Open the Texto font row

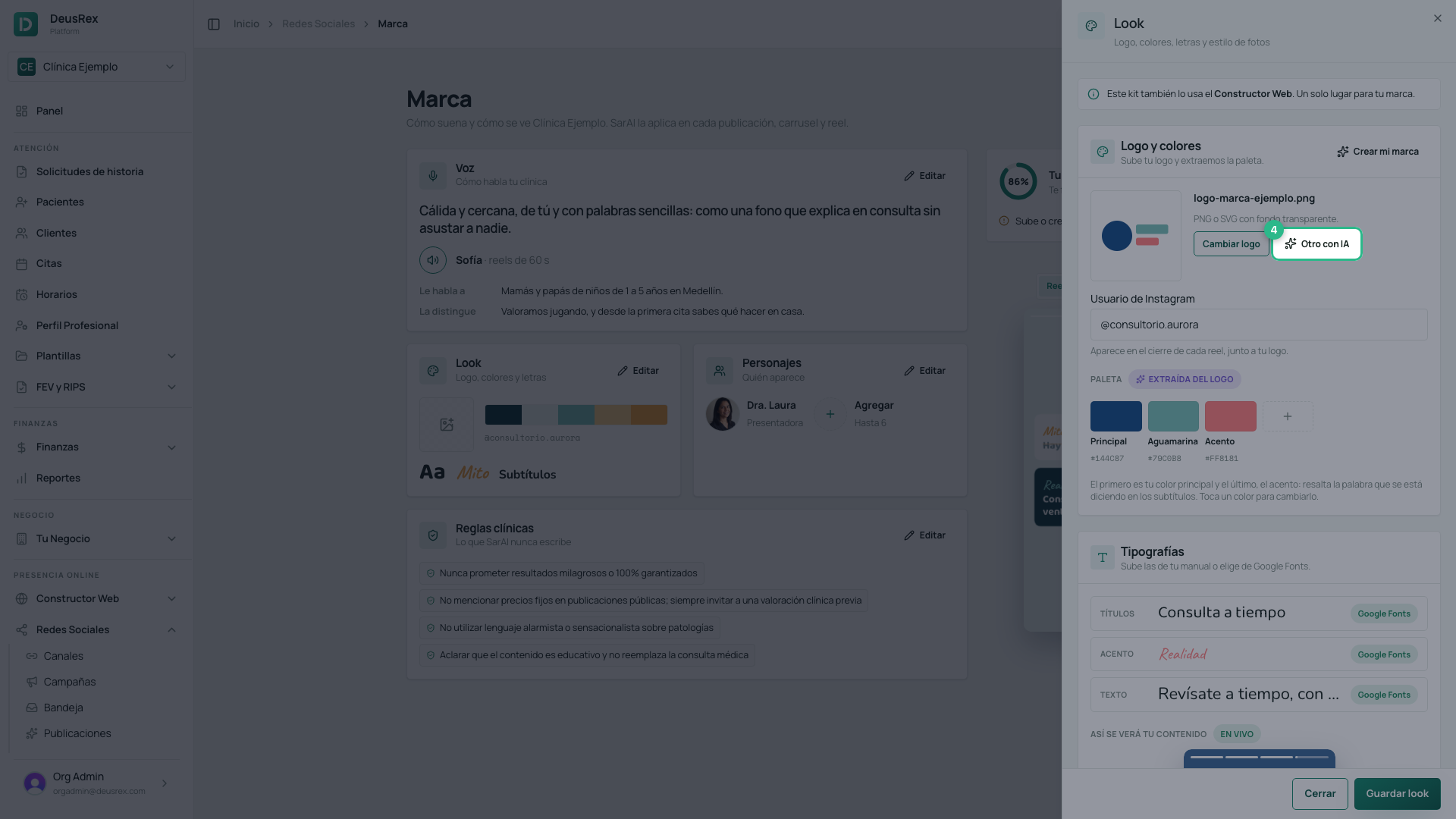(x=1259, y=695)
